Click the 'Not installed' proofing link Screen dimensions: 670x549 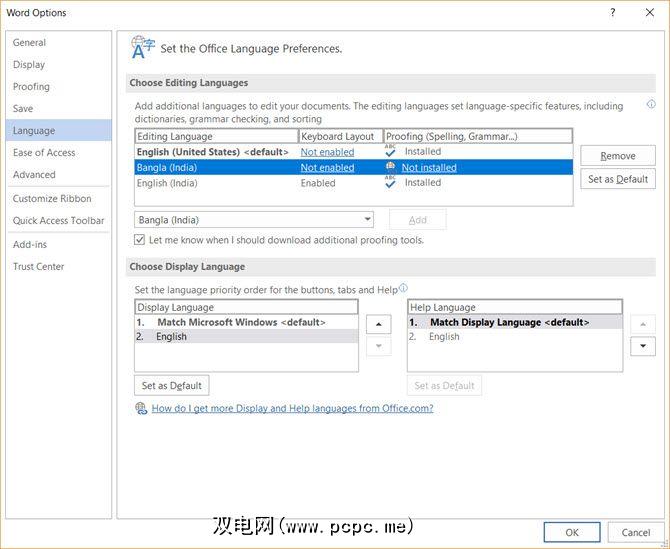[x=429, y=167]
